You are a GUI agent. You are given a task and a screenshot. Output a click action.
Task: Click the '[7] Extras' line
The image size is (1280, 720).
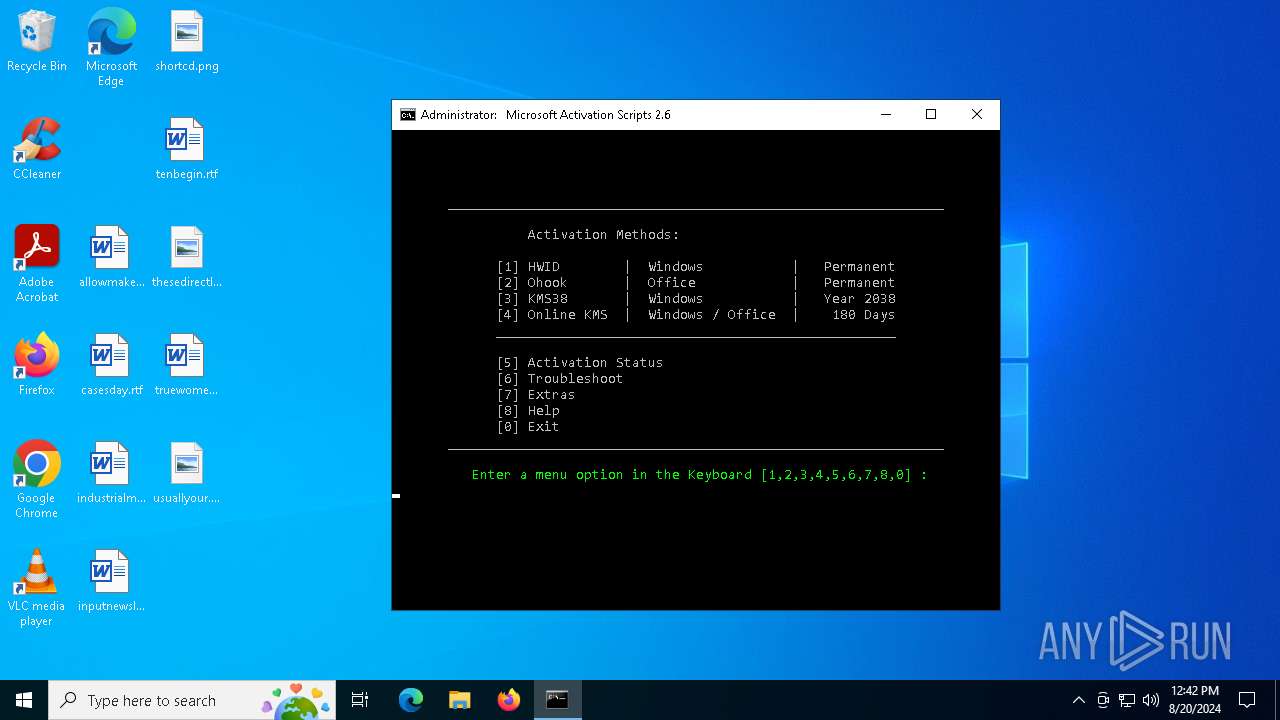(536, 395)
